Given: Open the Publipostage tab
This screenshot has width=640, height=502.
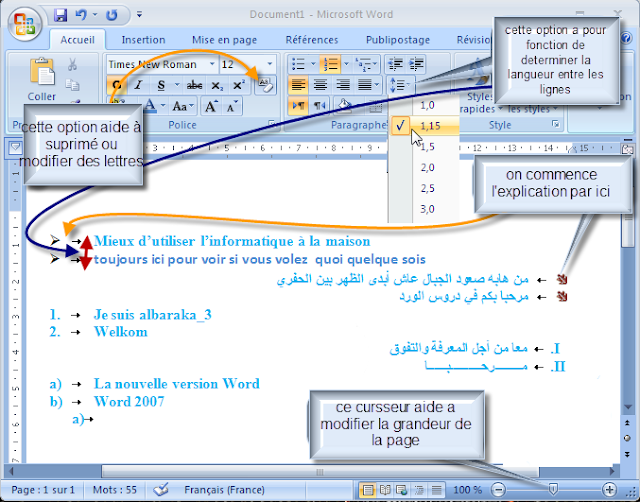Looking at the screenshot, I should (x=398, y=40).
